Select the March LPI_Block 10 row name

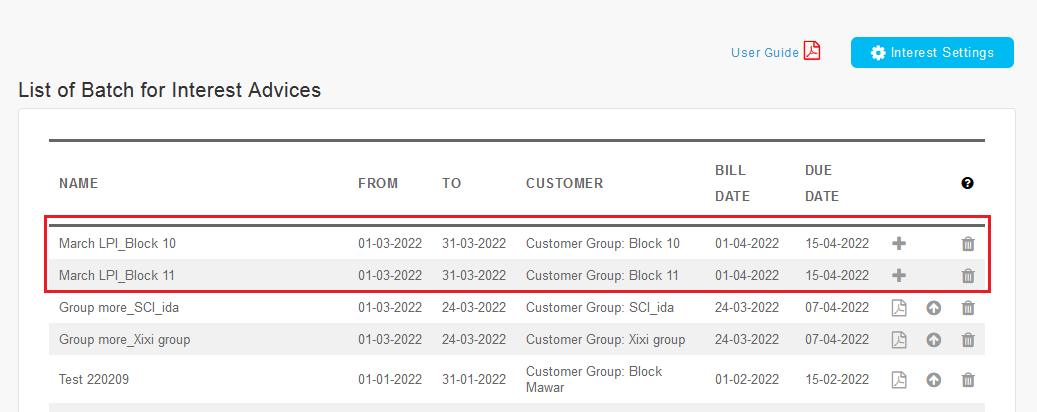coord(117,243)
